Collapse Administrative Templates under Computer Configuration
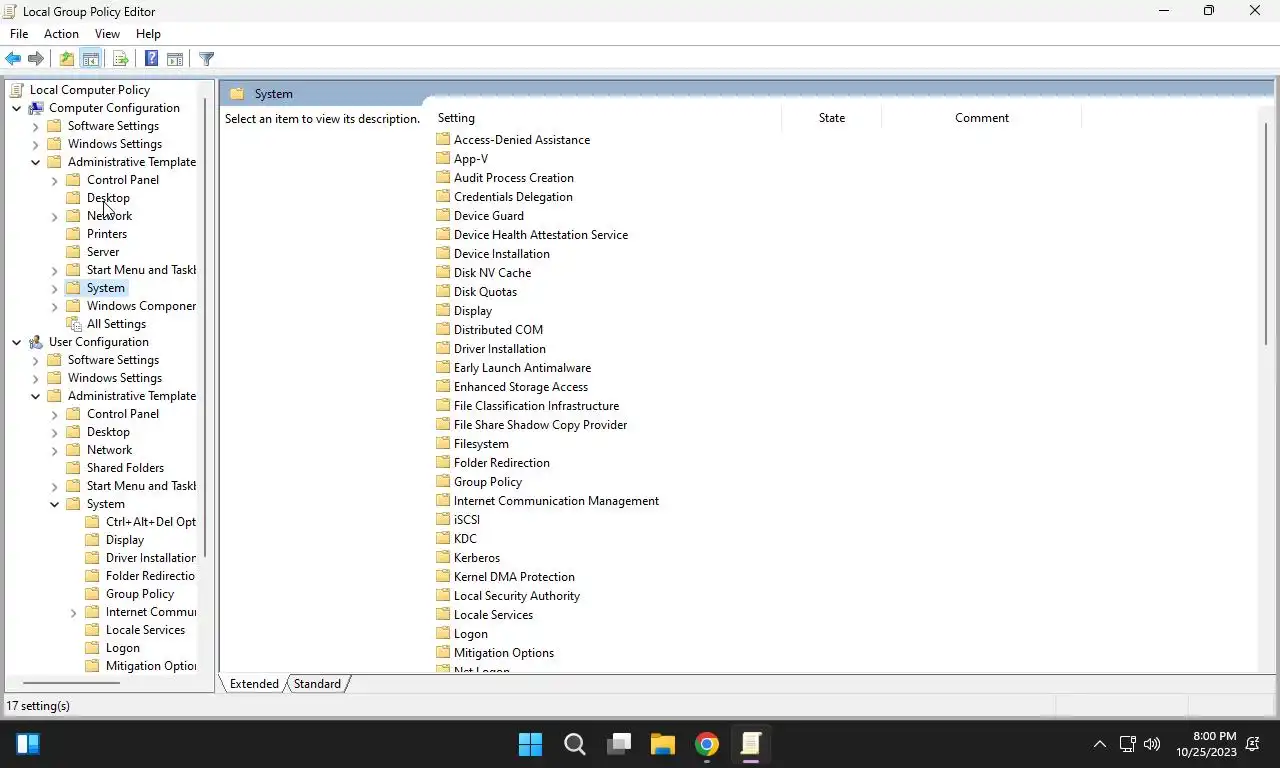Viewport: 1280px width, 768px height. tap(35, 162)
